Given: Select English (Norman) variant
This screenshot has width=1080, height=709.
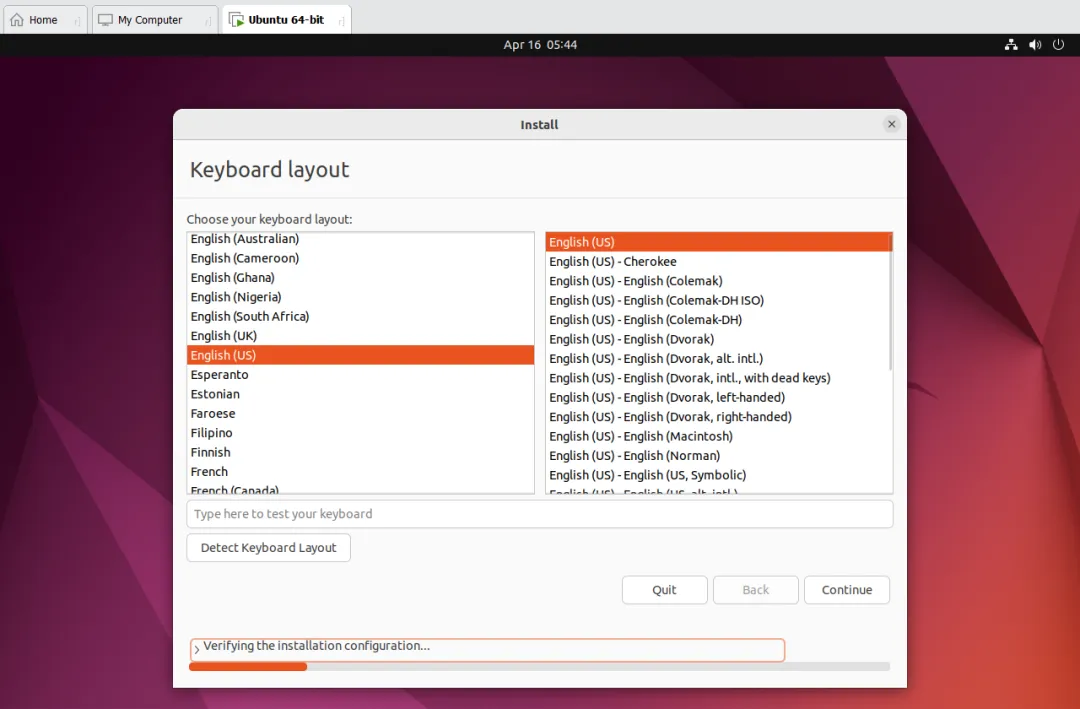Looking at the screenshot, I should click(717, 455).
